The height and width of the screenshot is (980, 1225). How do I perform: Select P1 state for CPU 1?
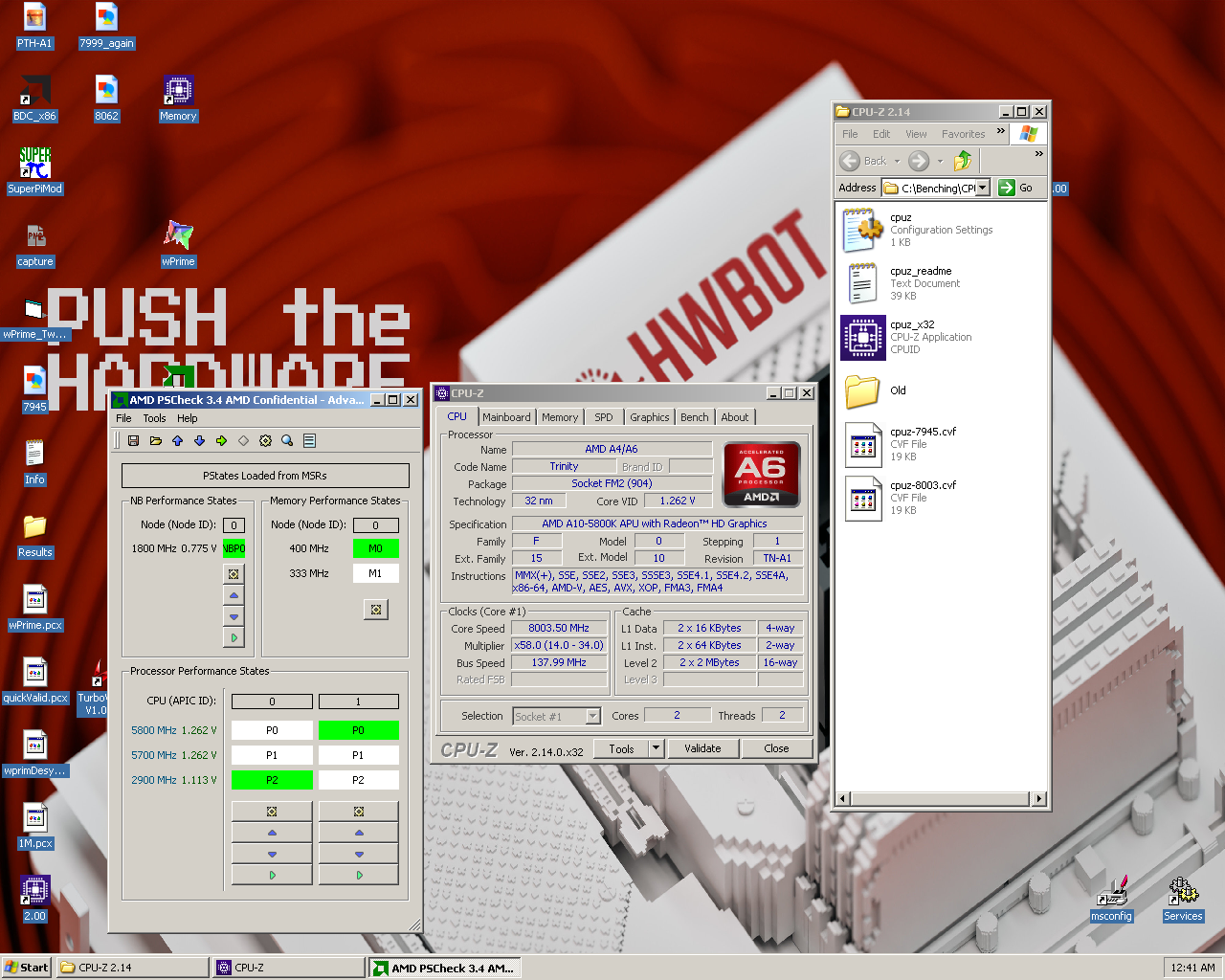pos(359,755)
